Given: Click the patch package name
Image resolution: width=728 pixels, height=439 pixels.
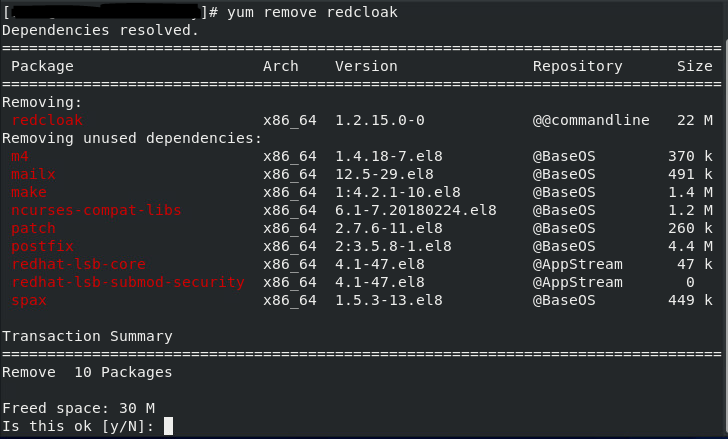Looking at the screenshot, I should [x=33, y=228].
